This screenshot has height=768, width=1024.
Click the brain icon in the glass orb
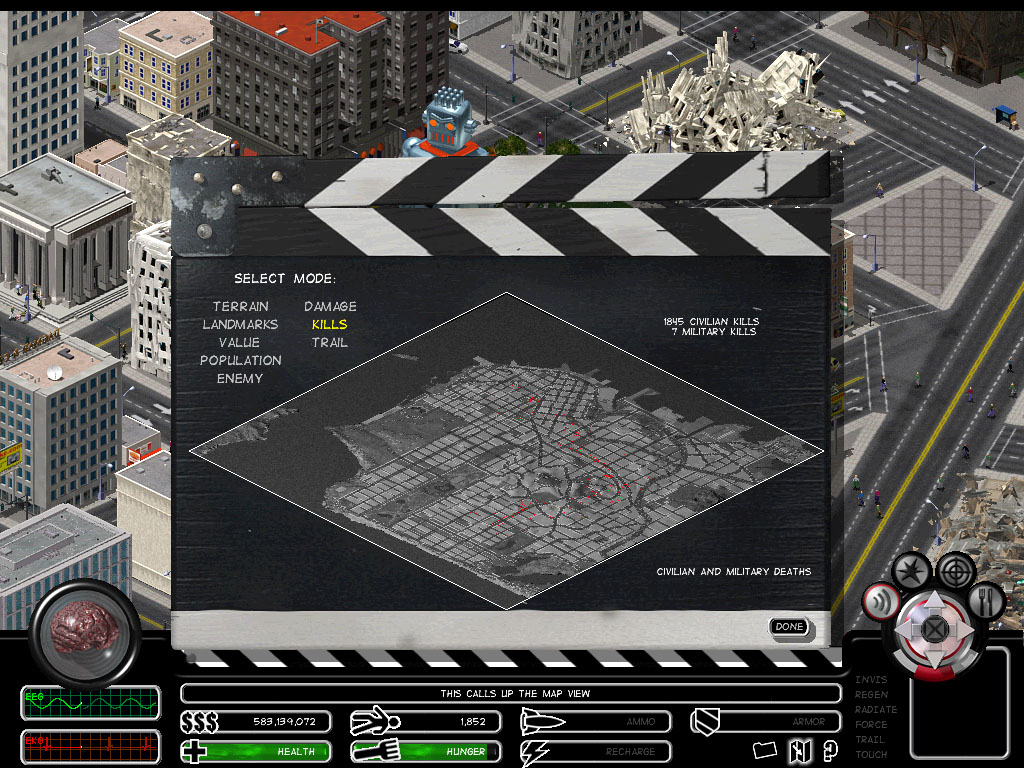click(85, 627)
